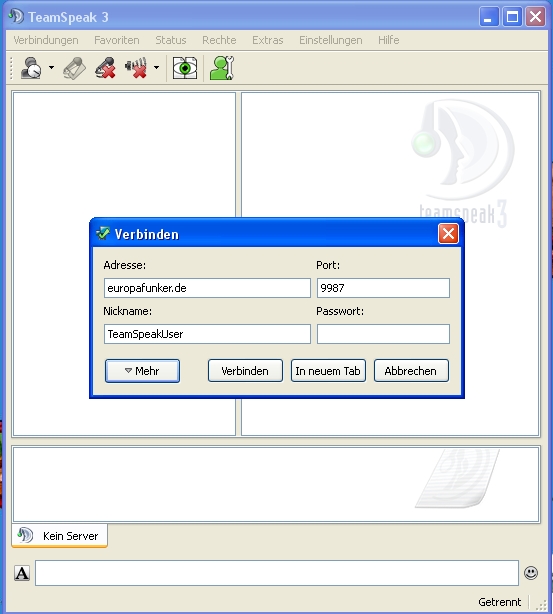This screenshot has height=614, width=553.
Task: Open contacts manager green user icon
Action: pos(222,68)
